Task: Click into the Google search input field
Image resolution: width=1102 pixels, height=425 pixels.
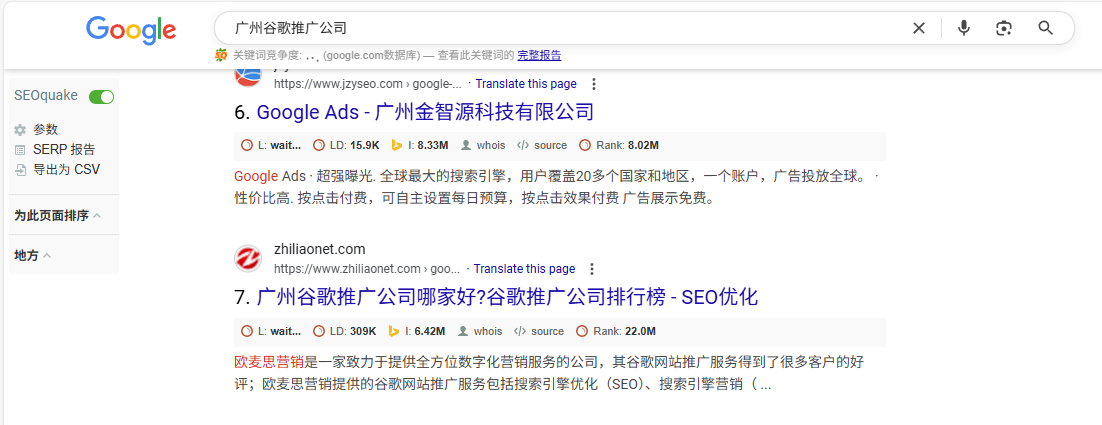Action: [560, 28]
